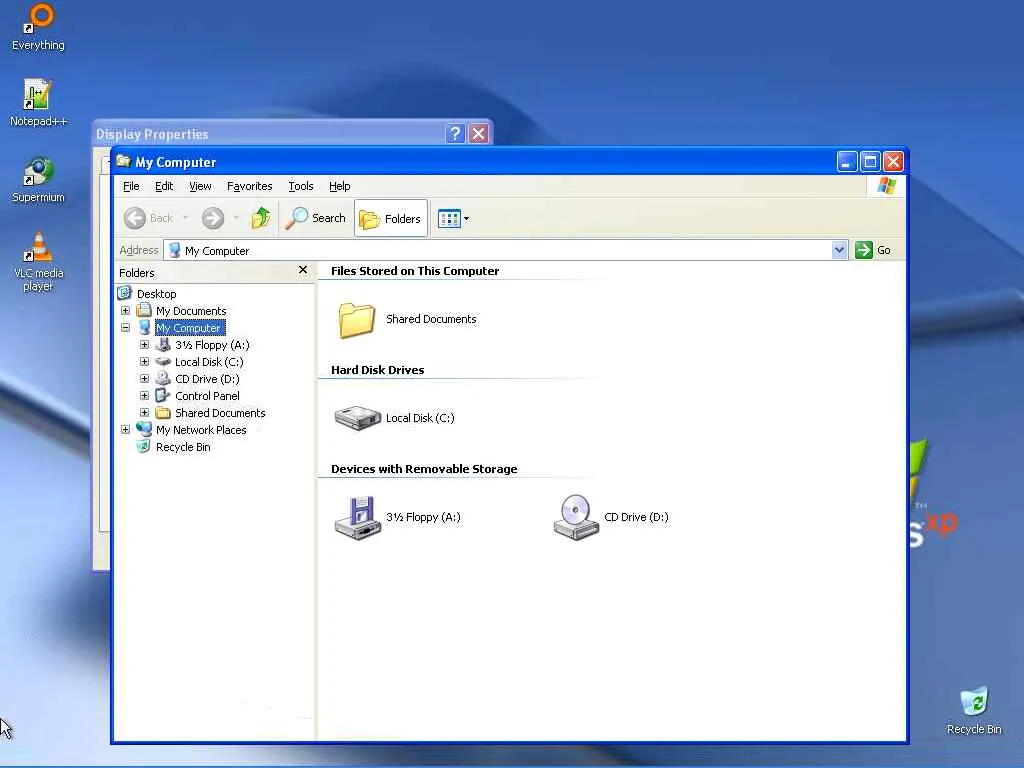The height and width of the screenshot is (768, 1024).
Task: Click the Devices with Removable Storage header
Action: coord(424,469)
